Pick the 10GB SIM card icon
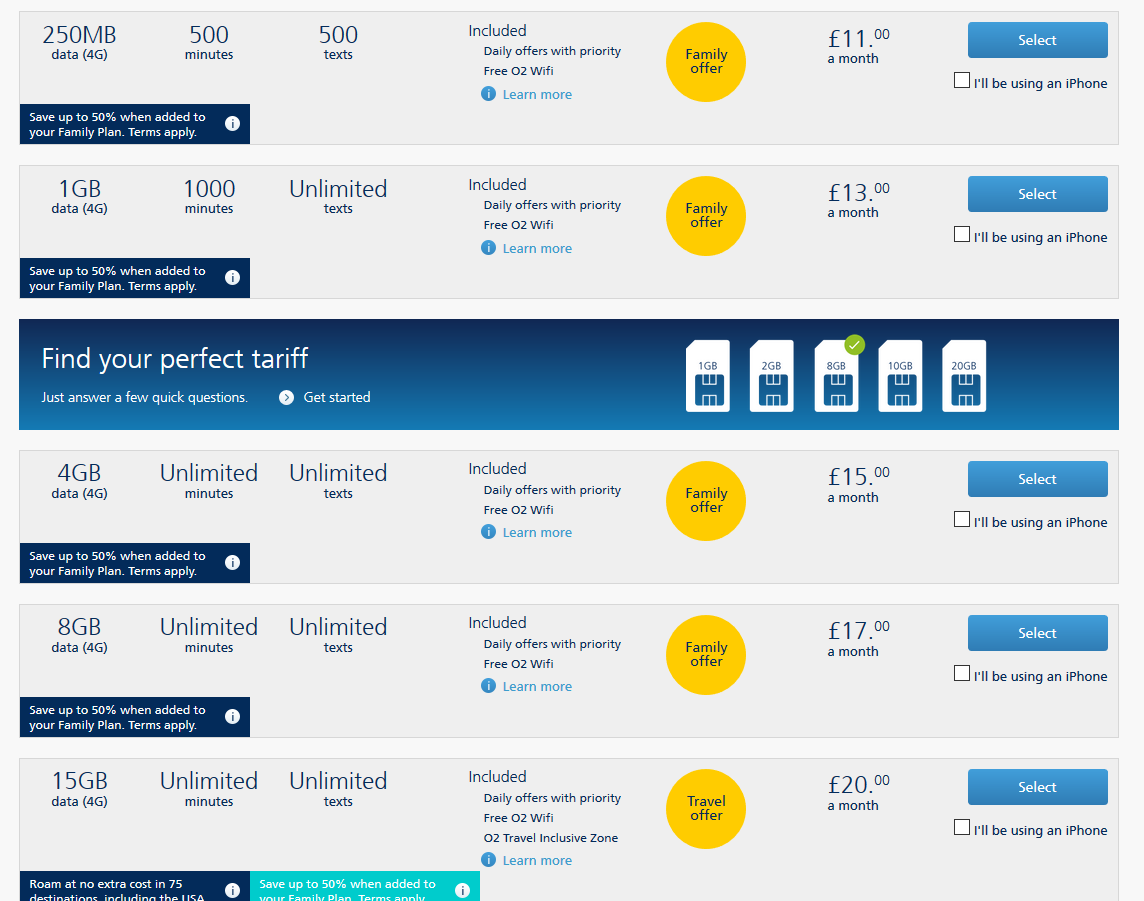This screenshot has width=1144, height=901. (x=900, y=376)
